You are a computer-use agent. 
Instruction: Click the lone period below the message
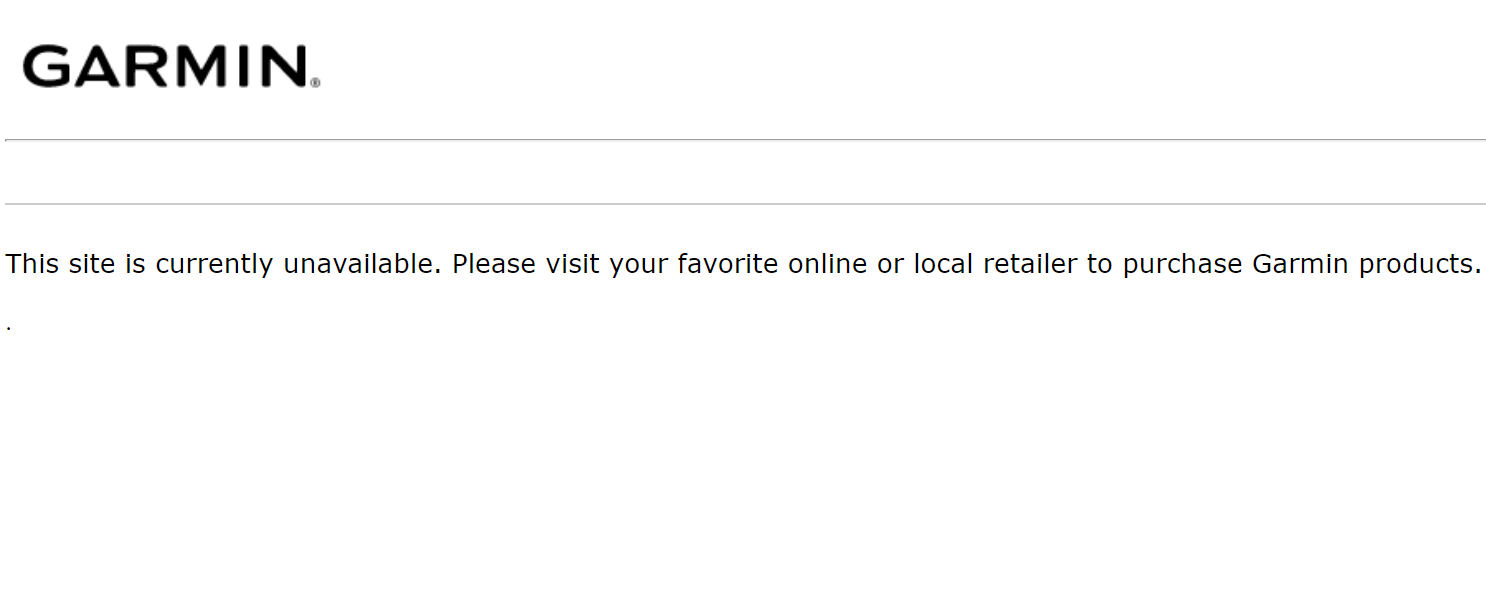8,327
